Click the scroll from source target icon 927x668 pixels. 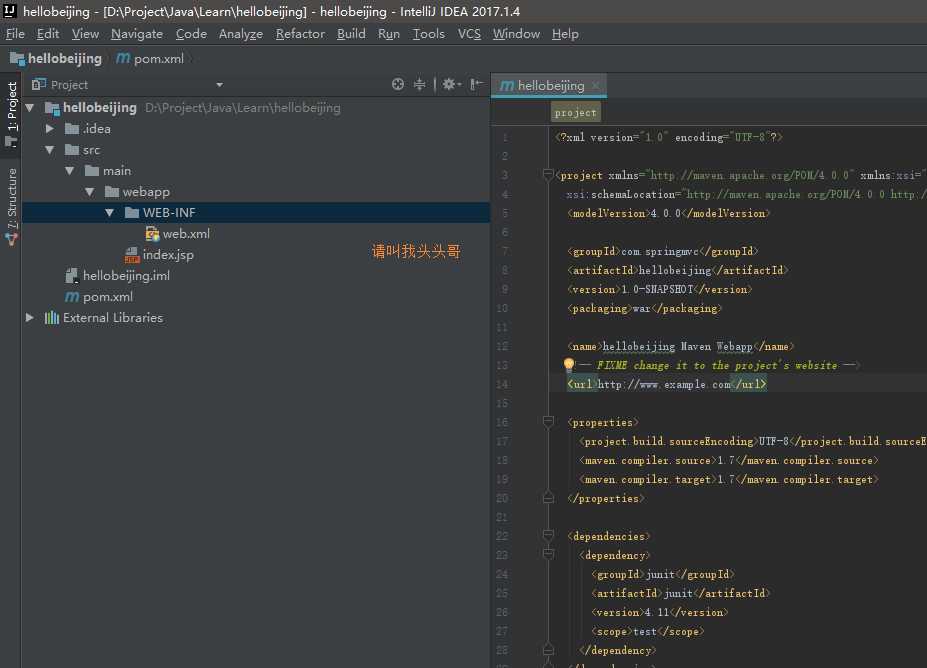pyautogui.click(x=398, y=85)
